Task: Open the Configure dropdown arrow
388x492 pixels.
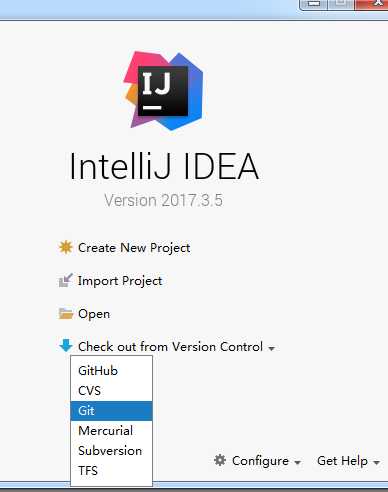Action: [298, 462]
